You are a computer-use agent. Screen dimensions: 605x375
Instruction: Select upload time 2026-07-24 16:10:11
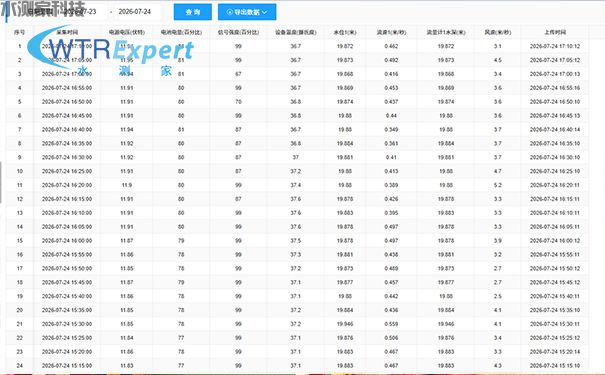[555, 213]
